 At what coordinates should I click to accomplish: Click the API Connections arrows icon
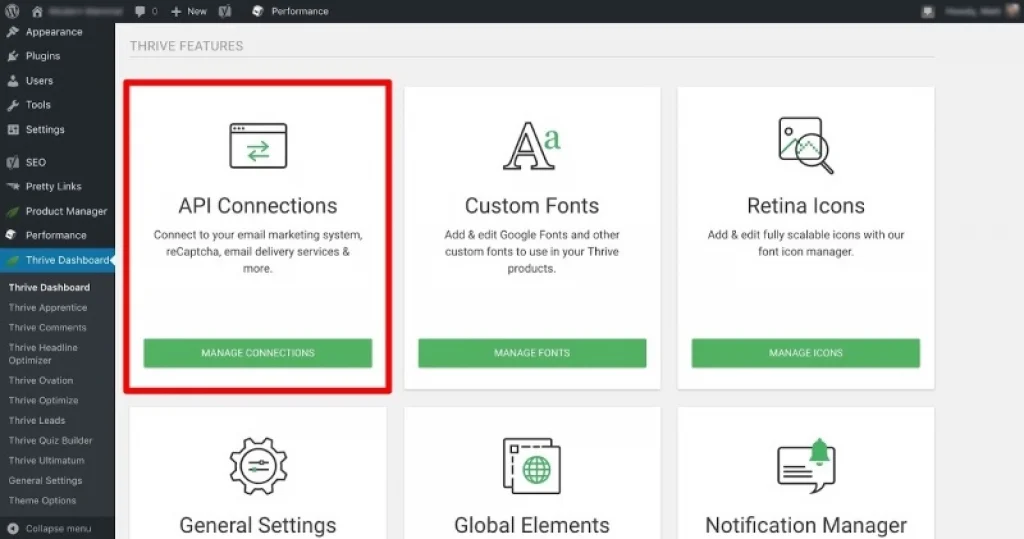click(x=258, y=146)
